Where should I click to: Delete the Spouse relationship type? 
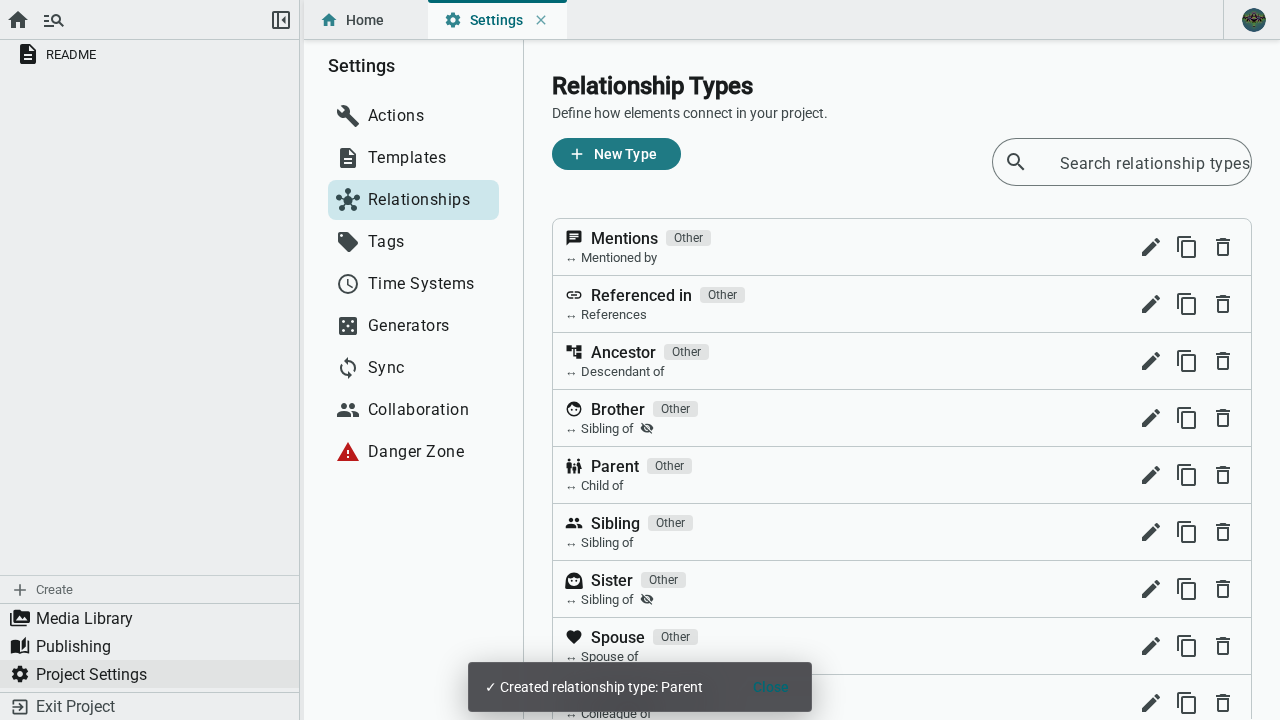(1223, 646)
